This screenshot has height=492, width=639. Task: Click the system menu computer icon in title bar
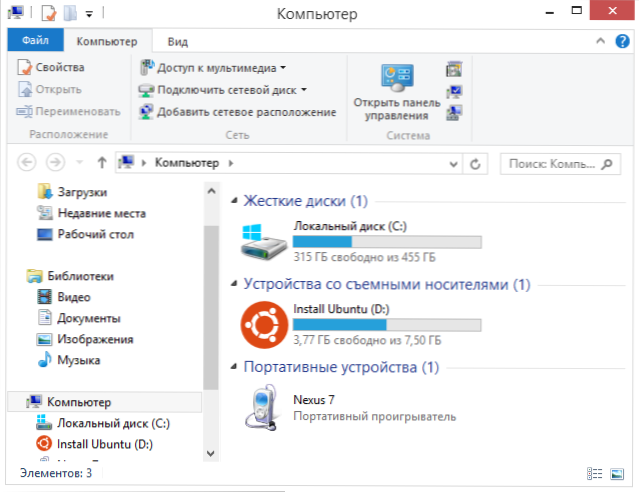click(x=15, y=13)
